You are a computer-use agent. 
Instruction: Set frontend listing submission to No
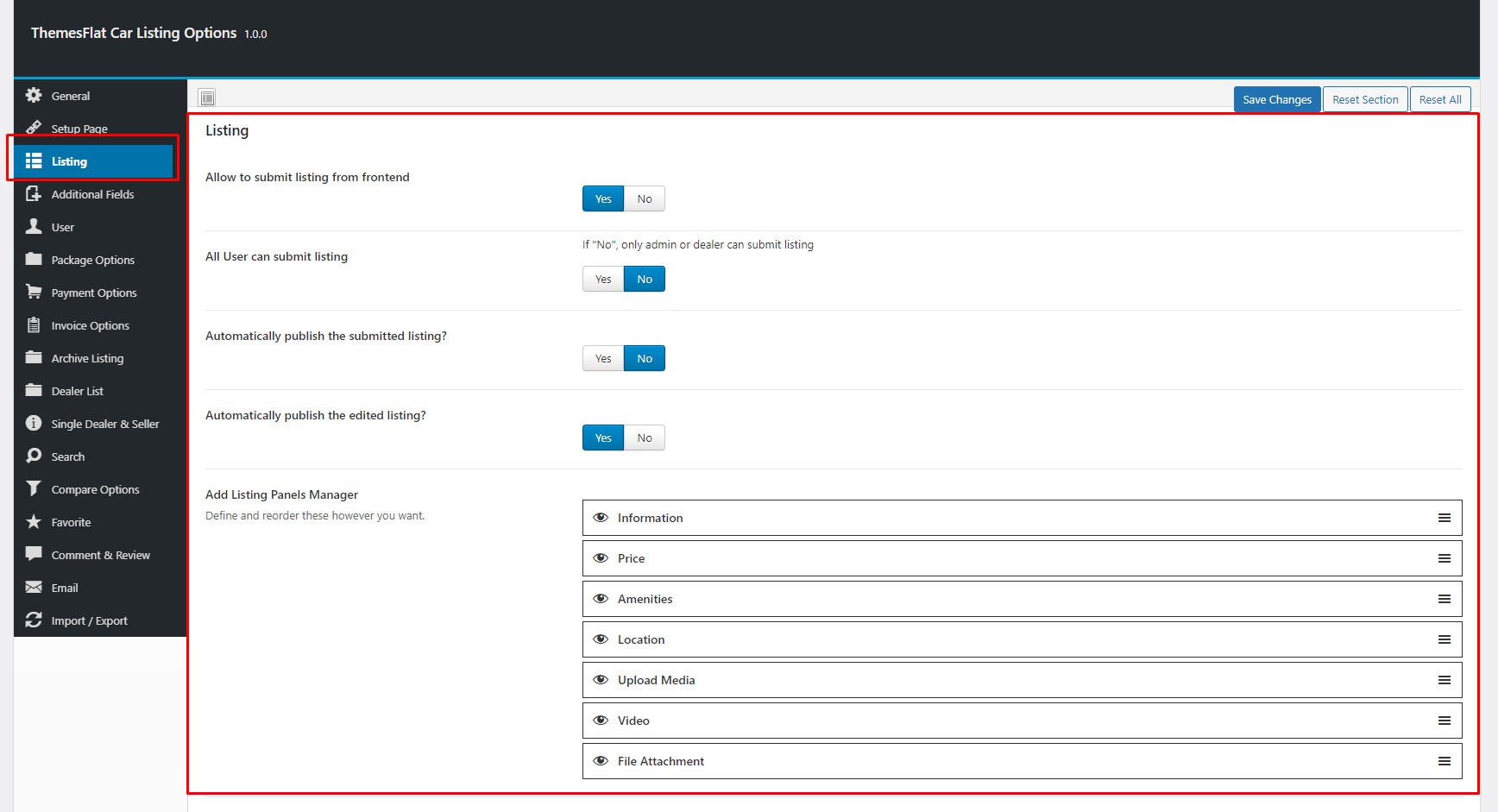(x=645, y=198)
